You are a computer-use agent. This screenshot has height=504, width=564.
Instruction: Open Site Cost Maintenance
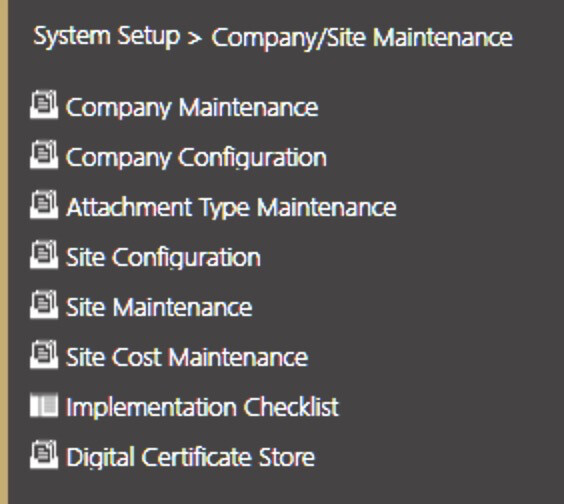pos(187,357)
